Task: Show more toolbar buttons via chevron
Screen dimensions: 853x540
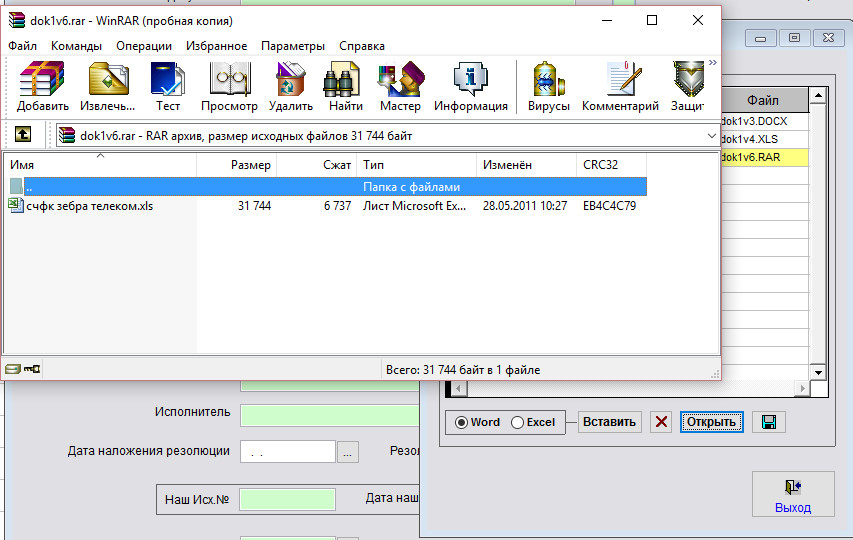Action: click(713, 63)
